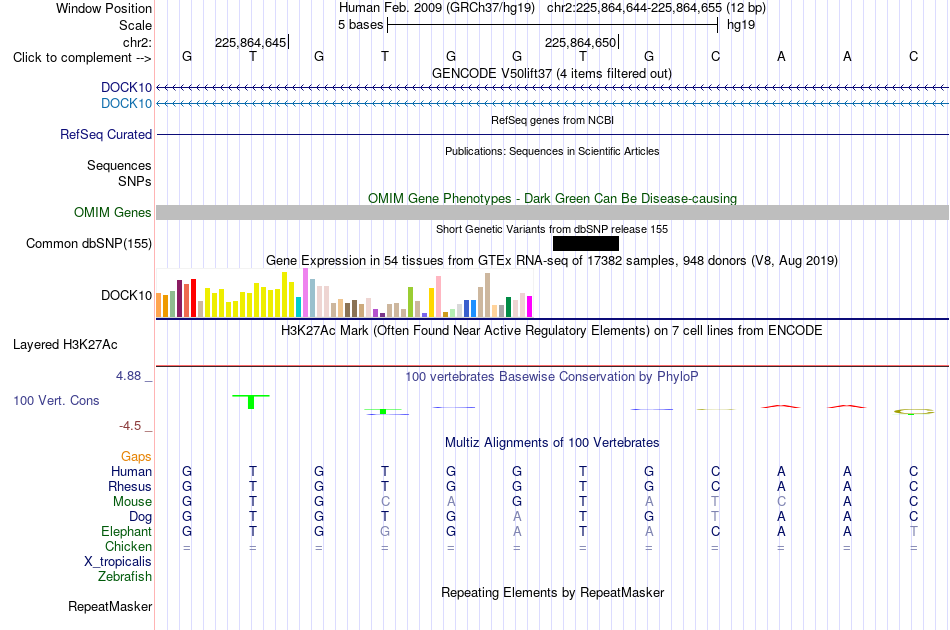The image size is (950, 630).
Task: Select the 100 Vert. Cons label
Action: [56, 400]
